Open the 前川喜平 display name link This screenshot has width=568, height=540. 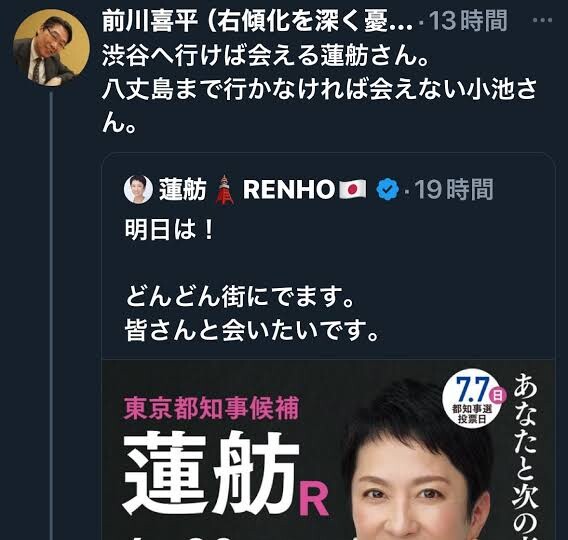[257, 21]
